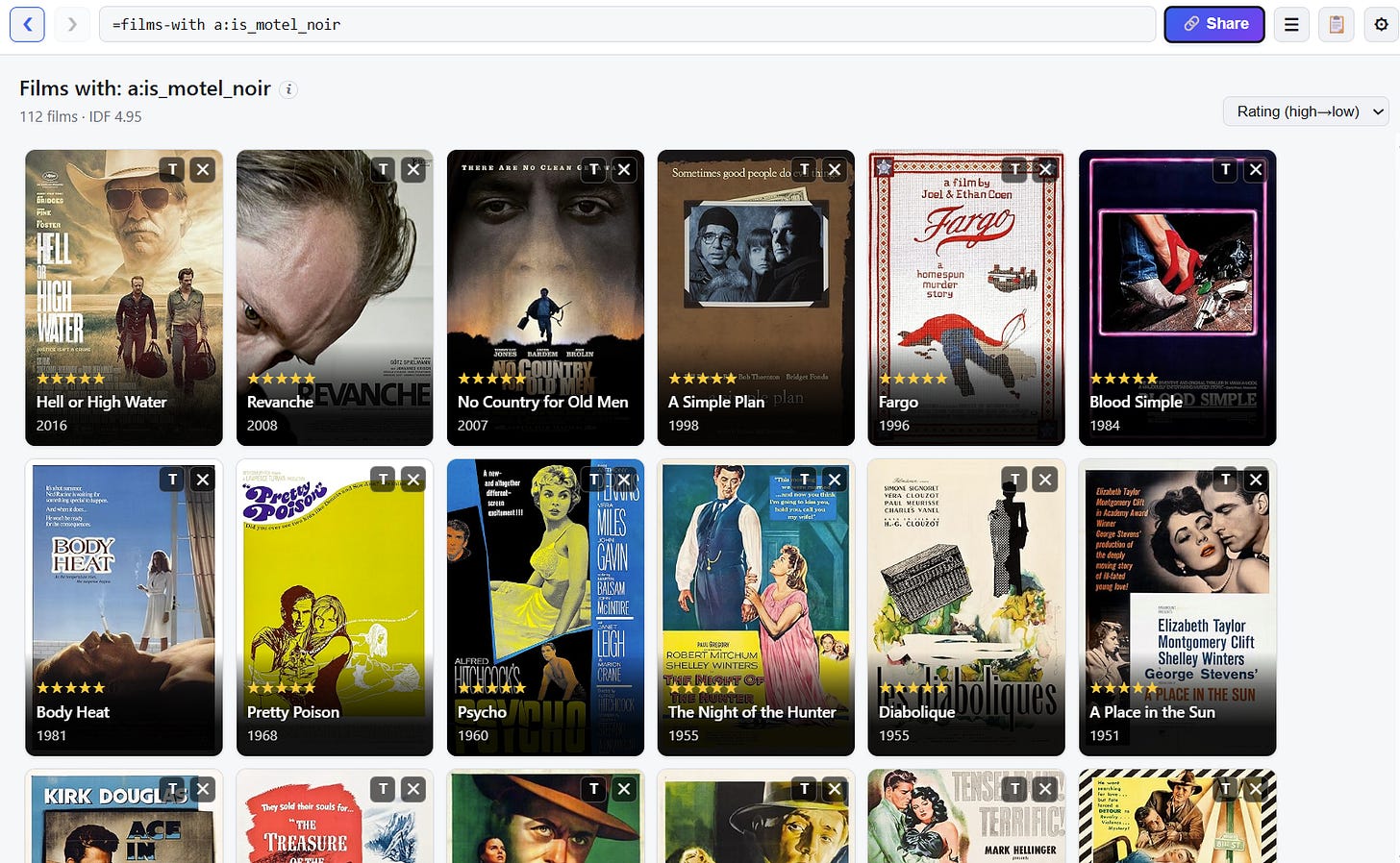Remove Blood Simple with its X button
The width and height of the screenshot is (1400, 863).
(1256, 169)
